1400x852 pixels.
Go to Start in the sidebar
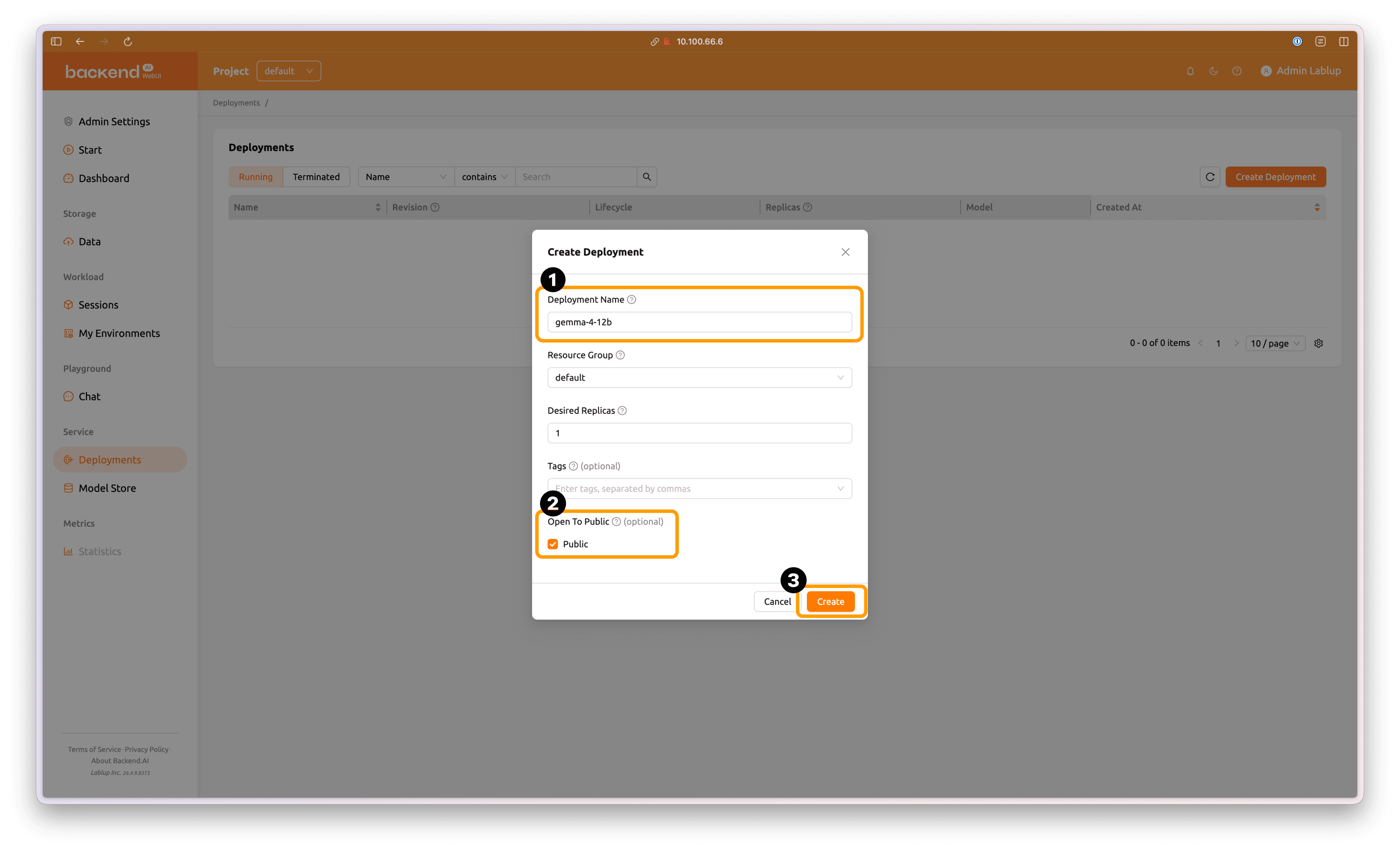pos(82,150)
